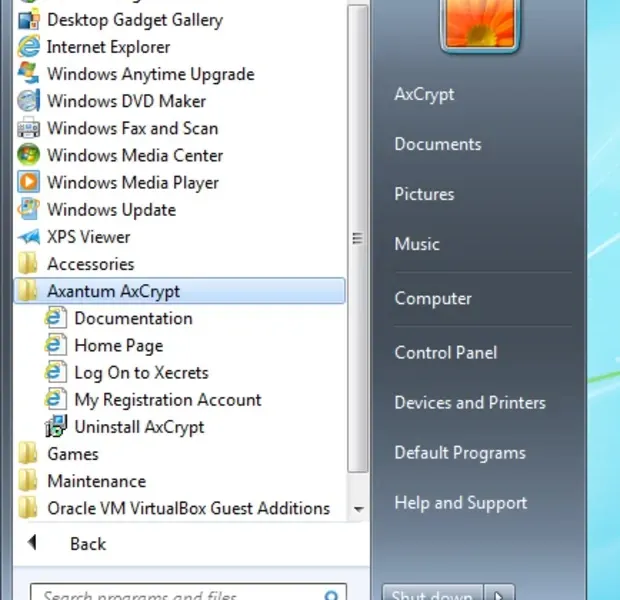Launch Internet Explorer from its label

[x=109, y=47]
